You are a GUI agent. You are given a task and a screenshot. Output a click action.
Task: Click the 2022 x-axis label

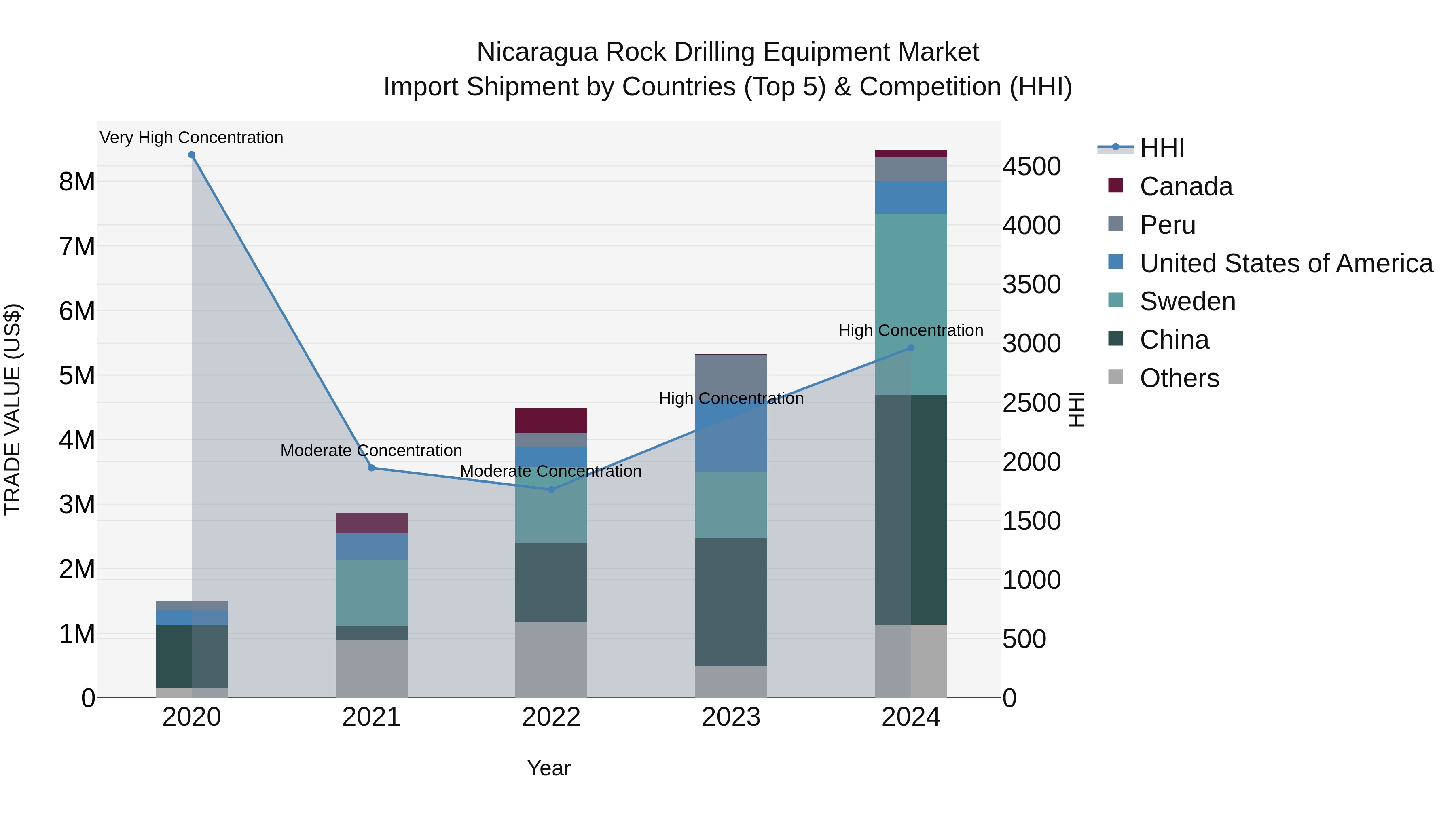pyautogui.click(x=551, y=717)
